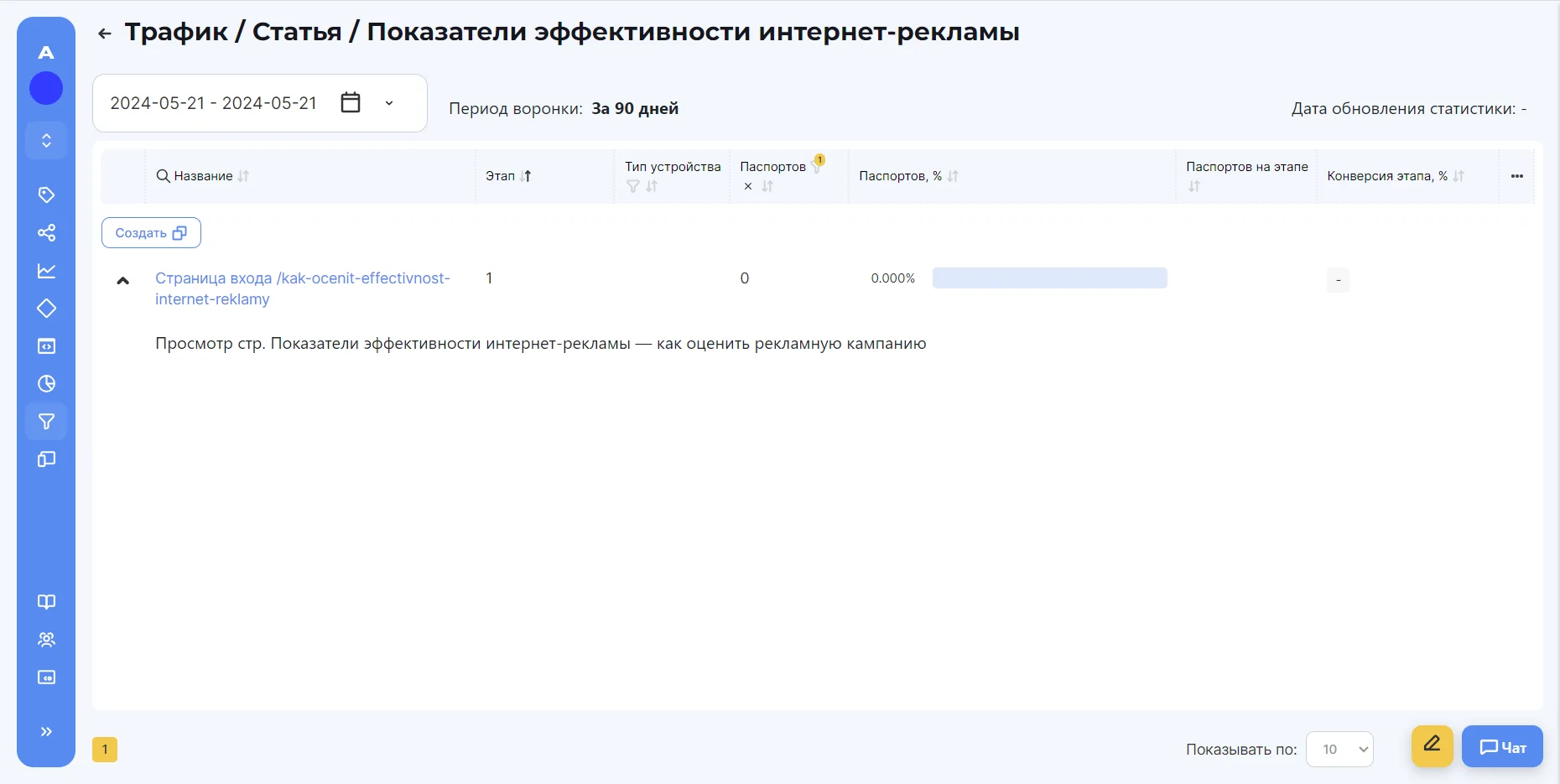
Task: Click the blue circle profile avatar in the sidebar
Action: tap(46, 88)
